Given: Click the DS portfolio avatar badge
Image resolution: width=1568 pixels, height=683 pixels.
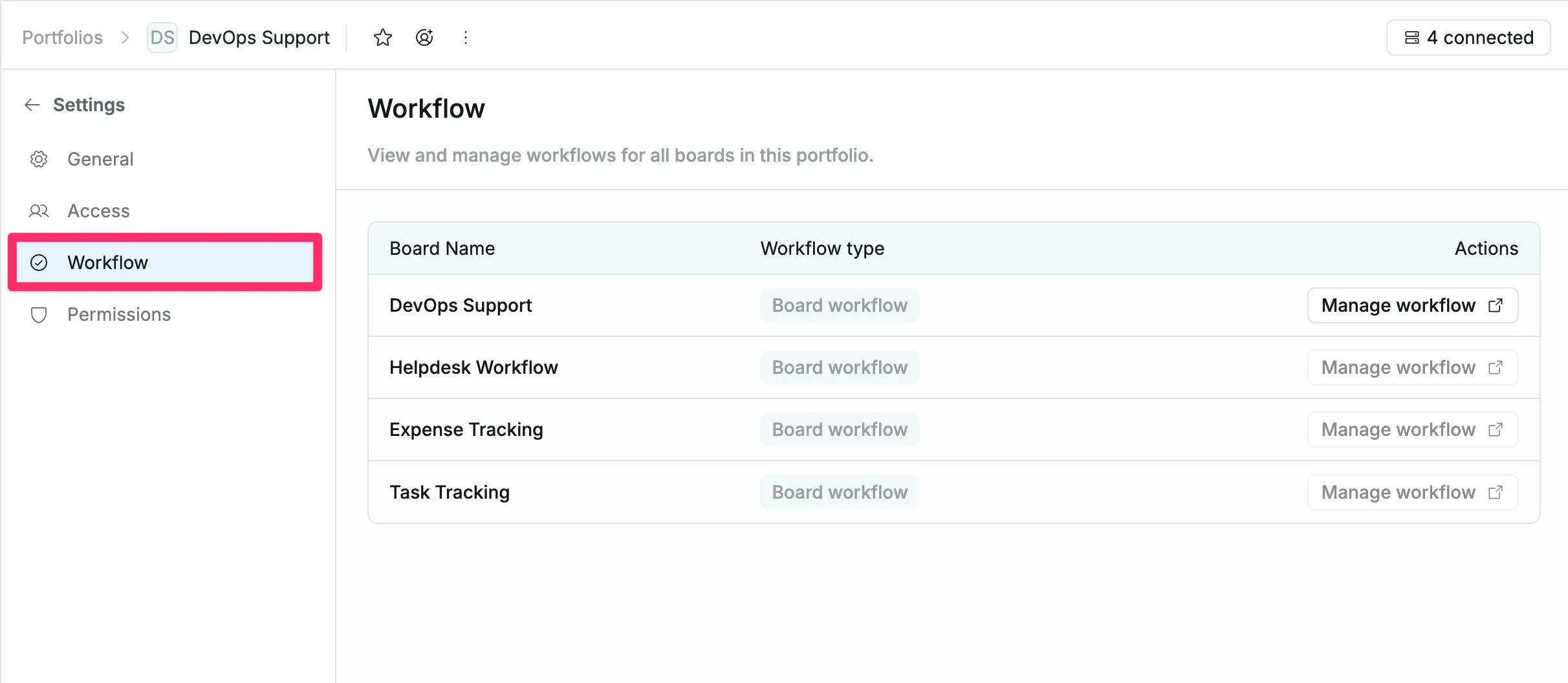Looking at the screenshot, I should coord(162,38).
